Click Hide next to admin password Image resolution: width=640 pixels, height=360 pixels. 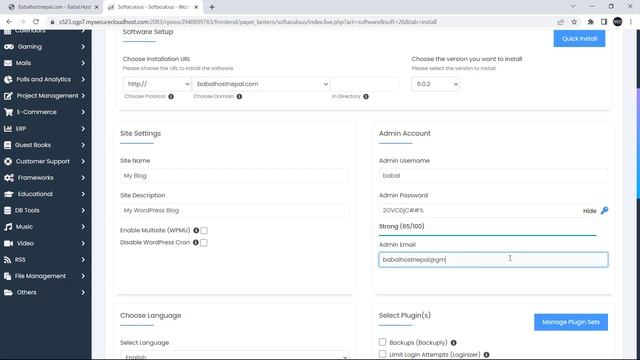point(589,211)
